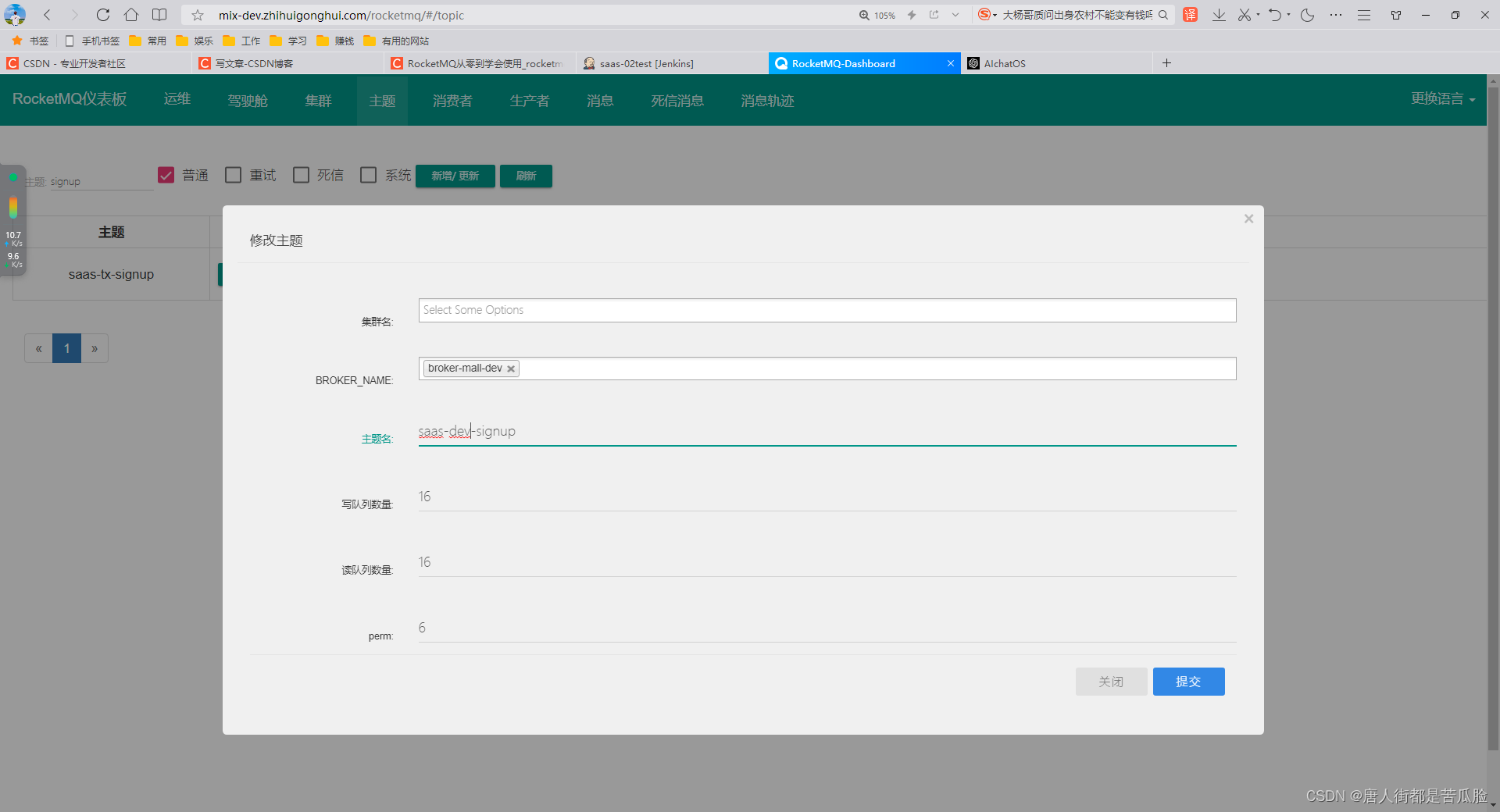Open a new browser tab with plus

click(x=1166, y=63)
